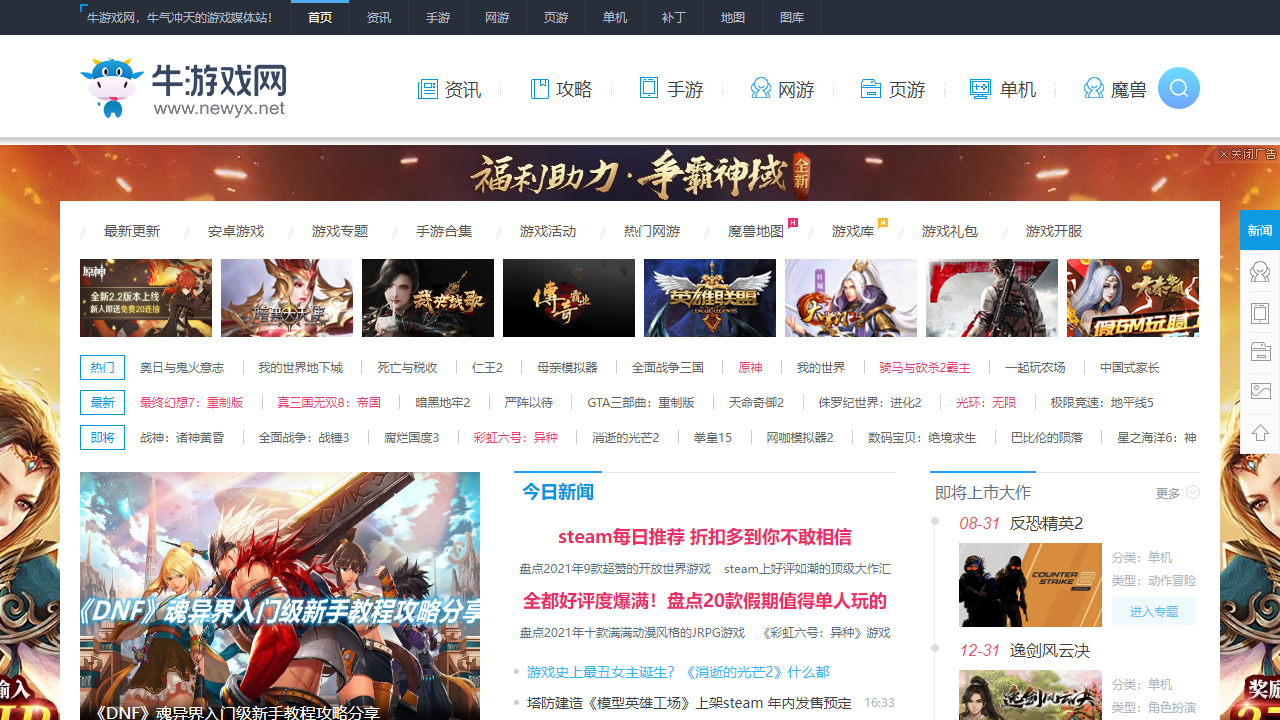Viewport: 1280px width, 720px height.
Task: Click the 进入专题 button for 反恐精英2
Action: [x=1154, y=611]
